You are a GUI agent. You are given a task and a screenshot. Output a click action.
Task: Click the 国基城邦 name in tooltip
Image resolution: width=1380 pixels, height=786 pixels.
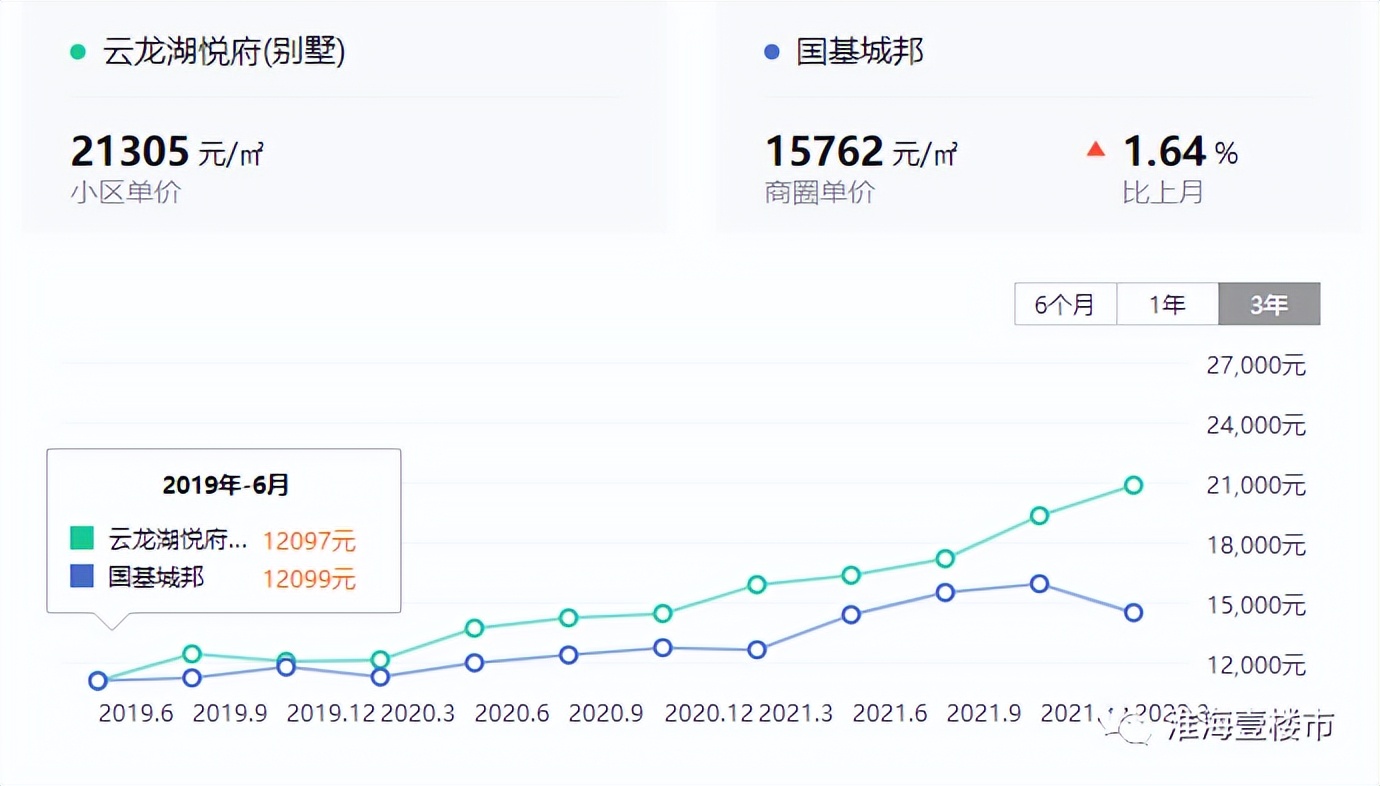(x=156, y=577)
